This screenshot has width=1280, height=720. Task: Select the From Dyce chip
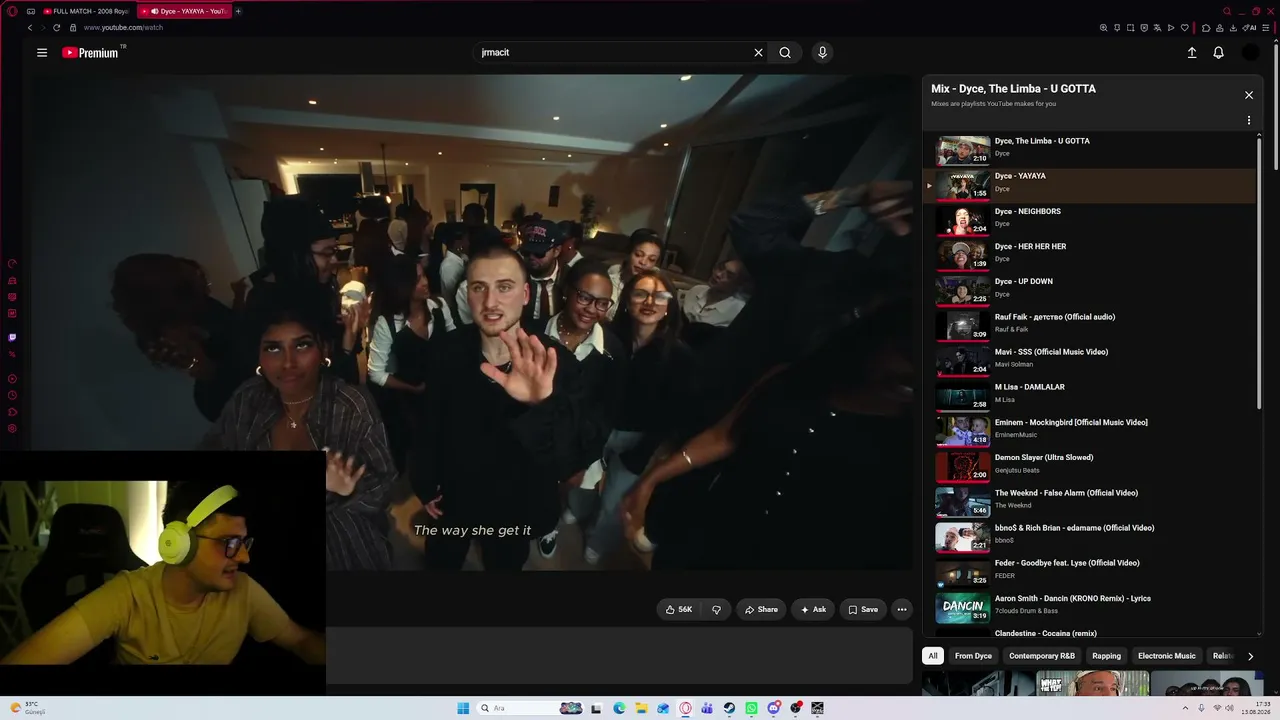click(x=973, y=656)
